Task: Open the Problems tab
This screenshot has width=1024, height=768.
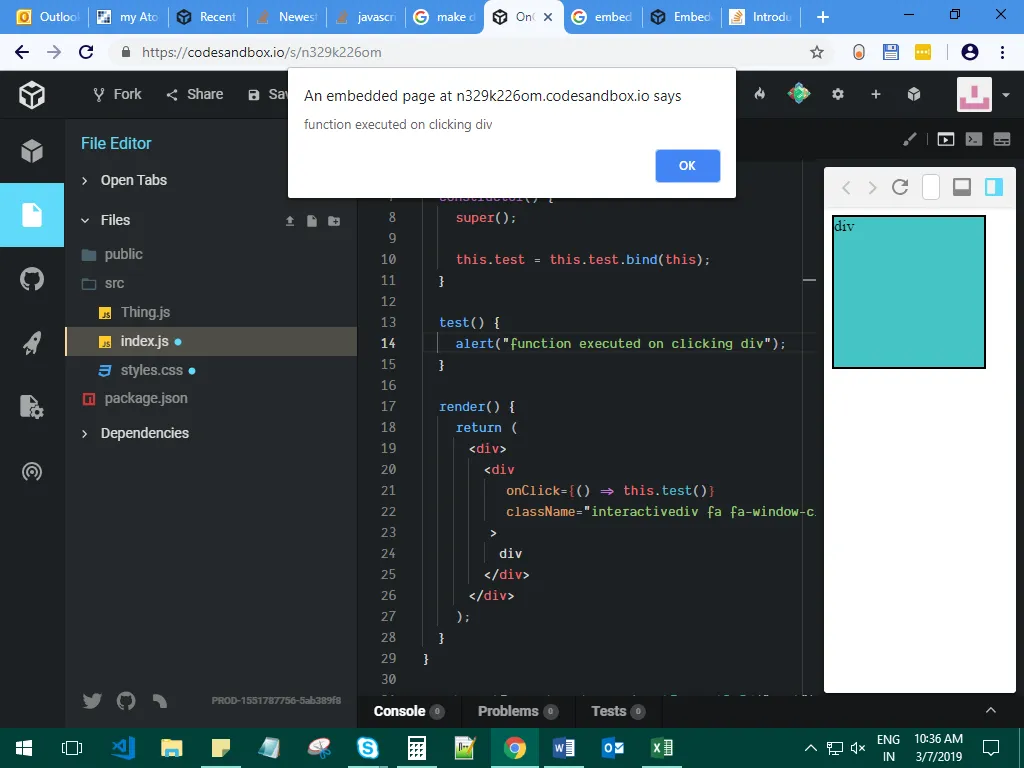Action: point(518,711)
